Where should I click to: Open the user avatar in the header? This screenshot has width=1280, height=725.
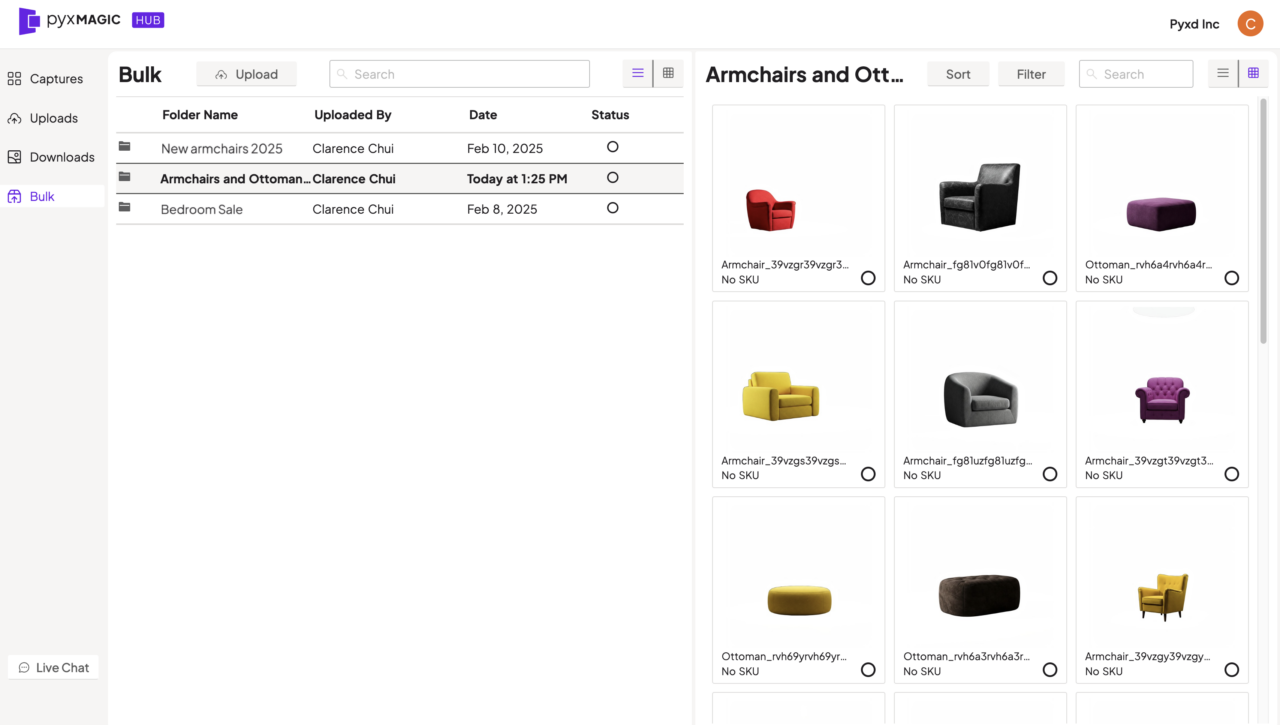(1250, 24)
